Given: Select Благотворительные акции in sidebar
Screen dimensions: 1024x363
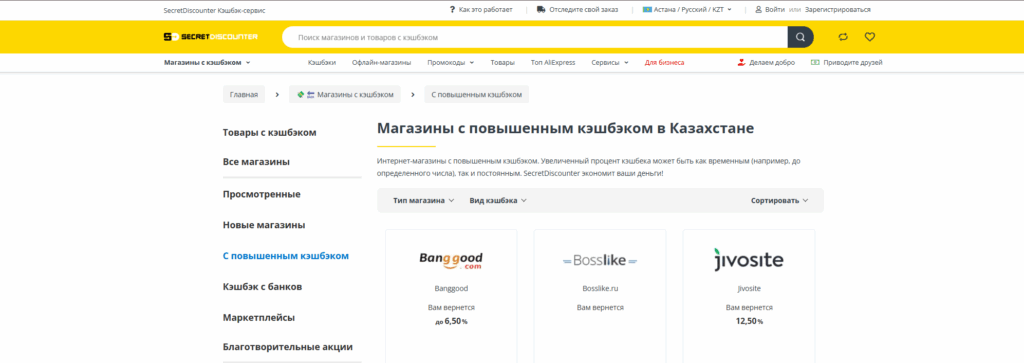Looking at the screenshot, I should click(x=287, y=347).
